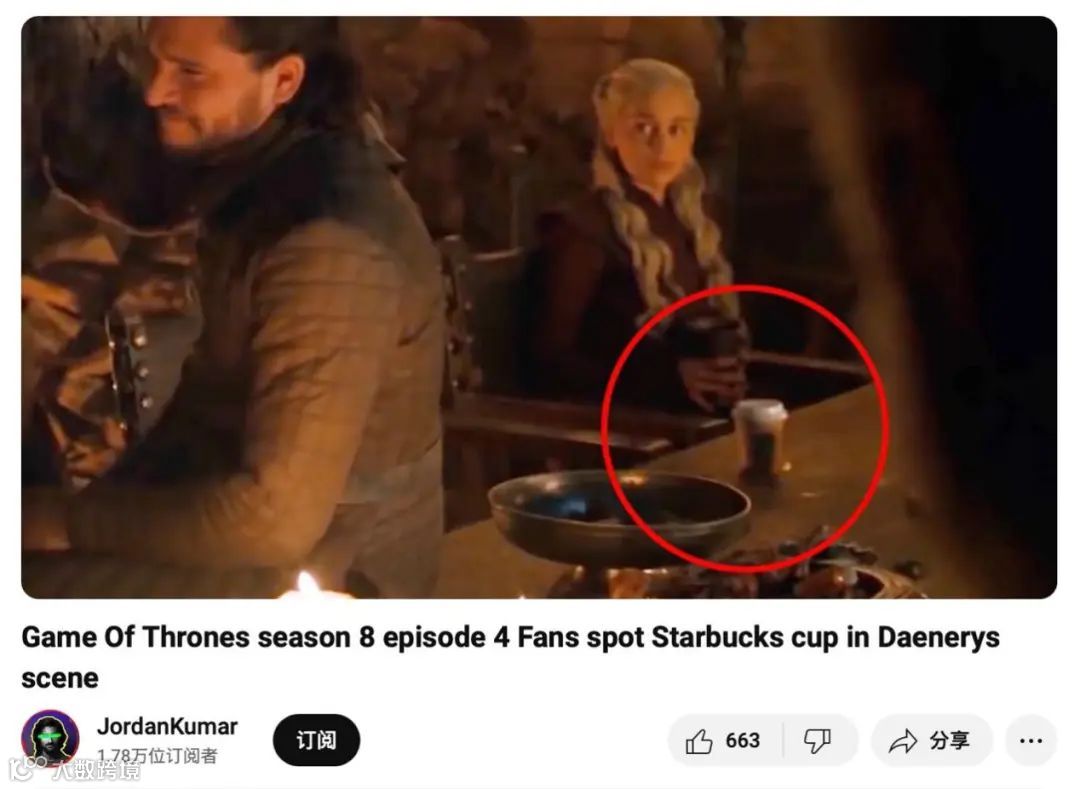Click the white coffee cup inside the red circle
Viewport: 1080px width, 789px height.
pyautogui.click(x=758, y=439)
